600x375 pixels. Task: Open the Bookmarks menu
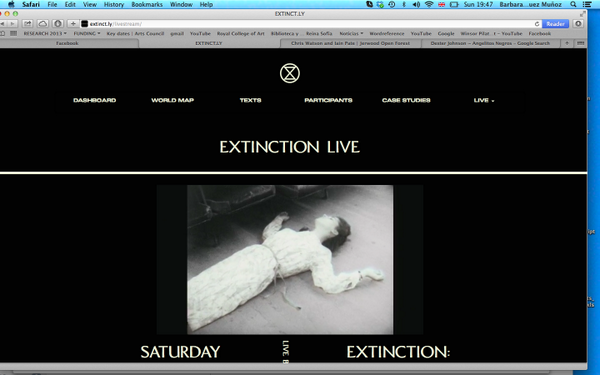pos(147,4)
